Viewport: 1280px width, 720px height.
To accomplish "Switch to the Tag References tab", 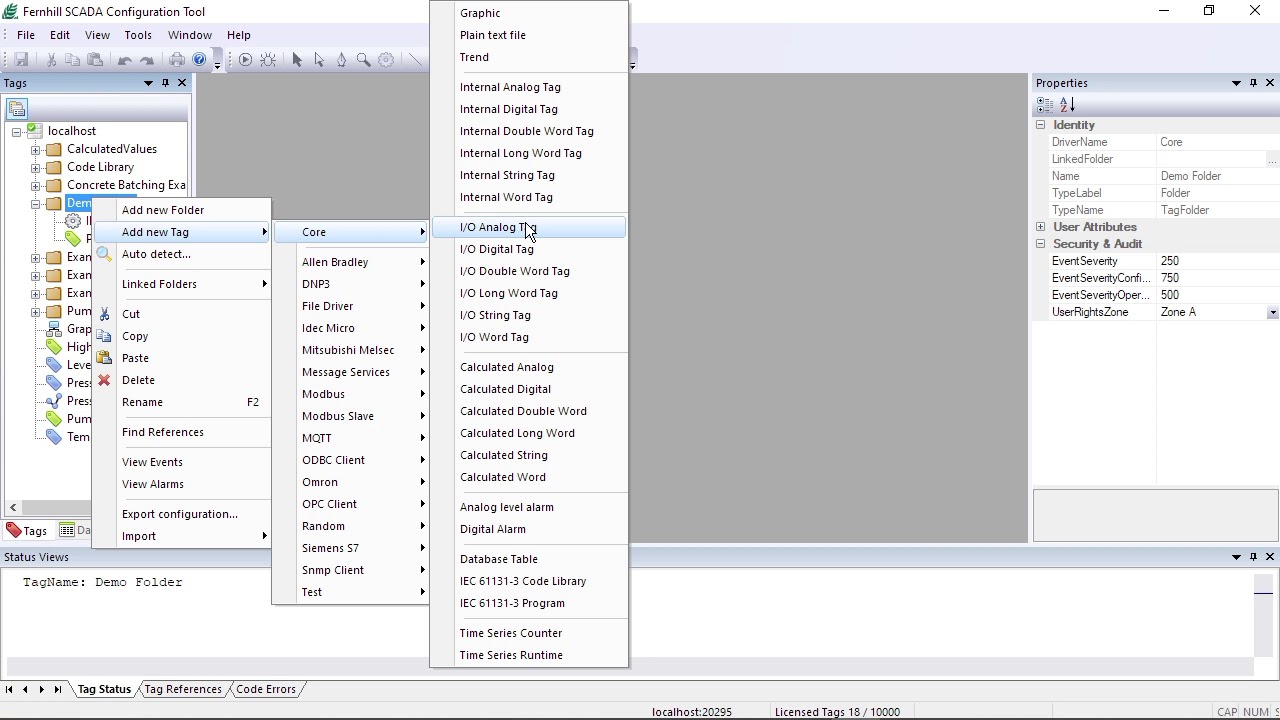I will (x=182, y=689).
